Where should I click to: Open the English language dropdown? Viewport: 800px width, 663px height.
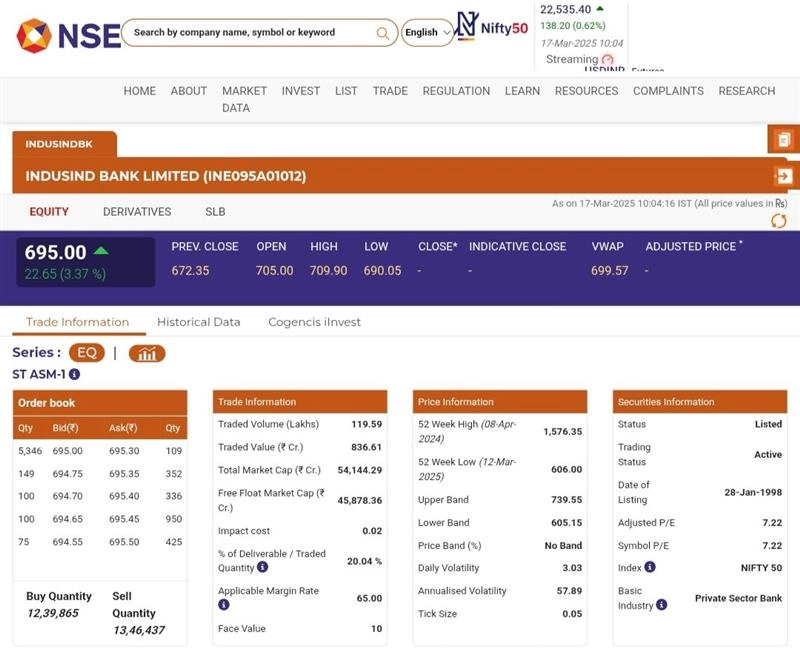click(427, 32)
